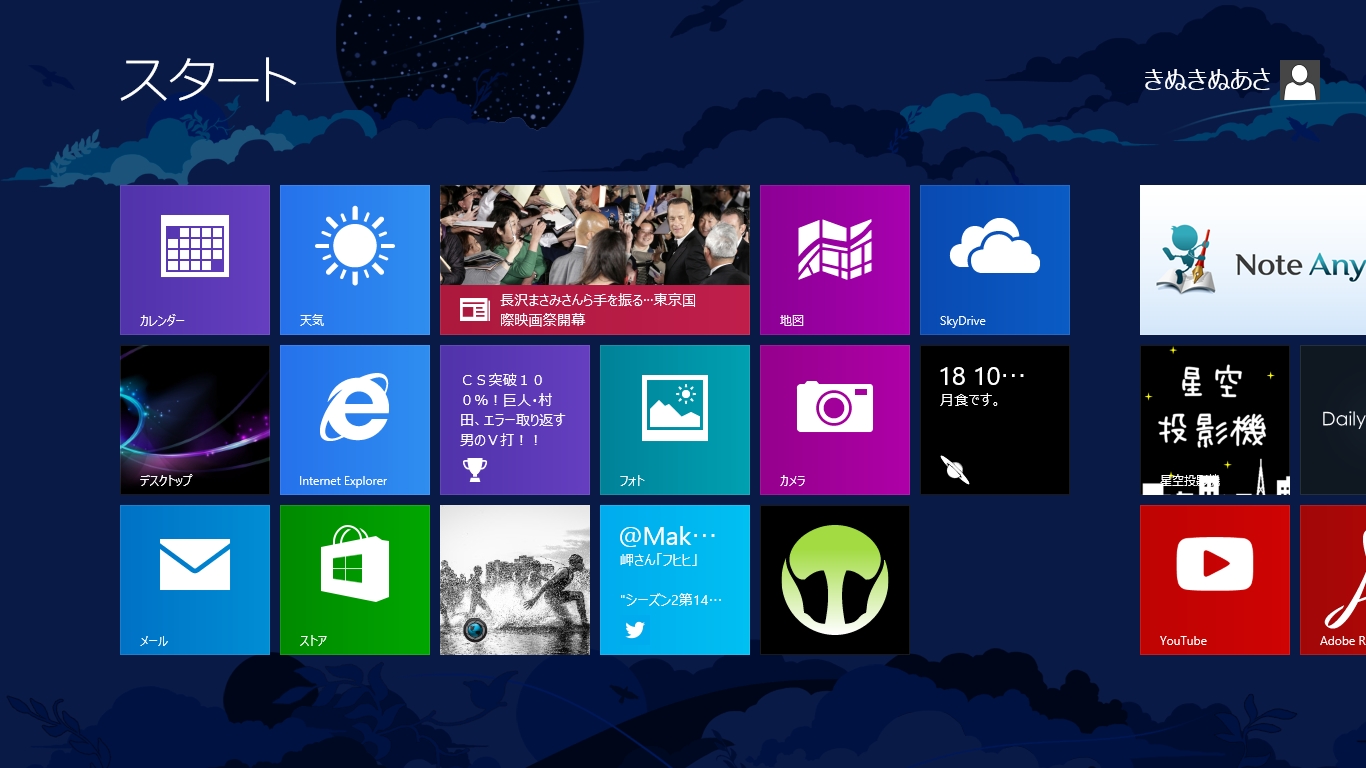The width and height of the screenshot is (1366, 768).
Task: Launch the ストア store tile
Action: point(355,580)
